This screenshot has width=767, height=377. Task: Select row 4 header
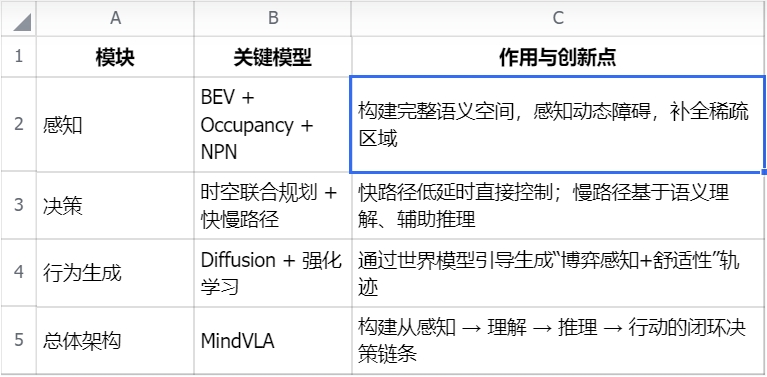(18, 273)
